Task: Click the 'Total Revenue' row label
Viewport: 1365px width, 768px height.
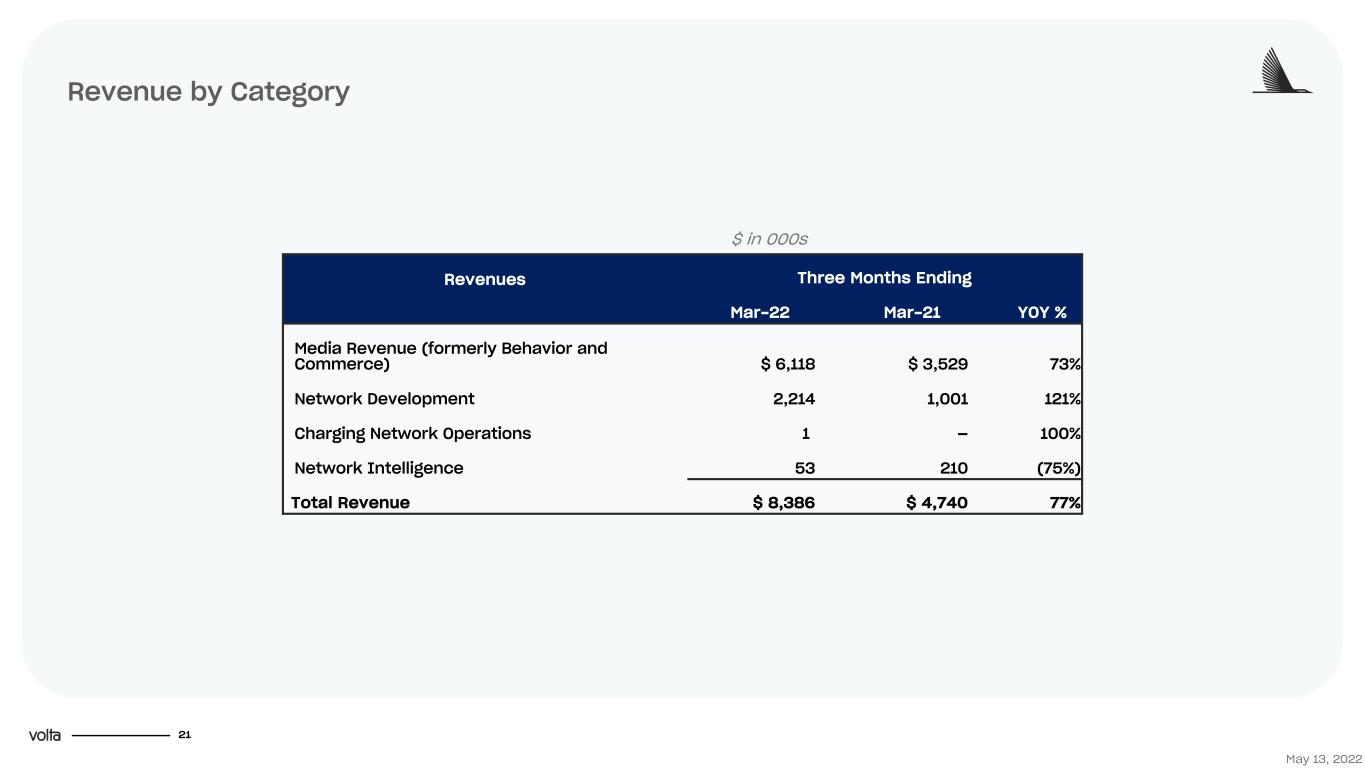Action: click(350, 502)
